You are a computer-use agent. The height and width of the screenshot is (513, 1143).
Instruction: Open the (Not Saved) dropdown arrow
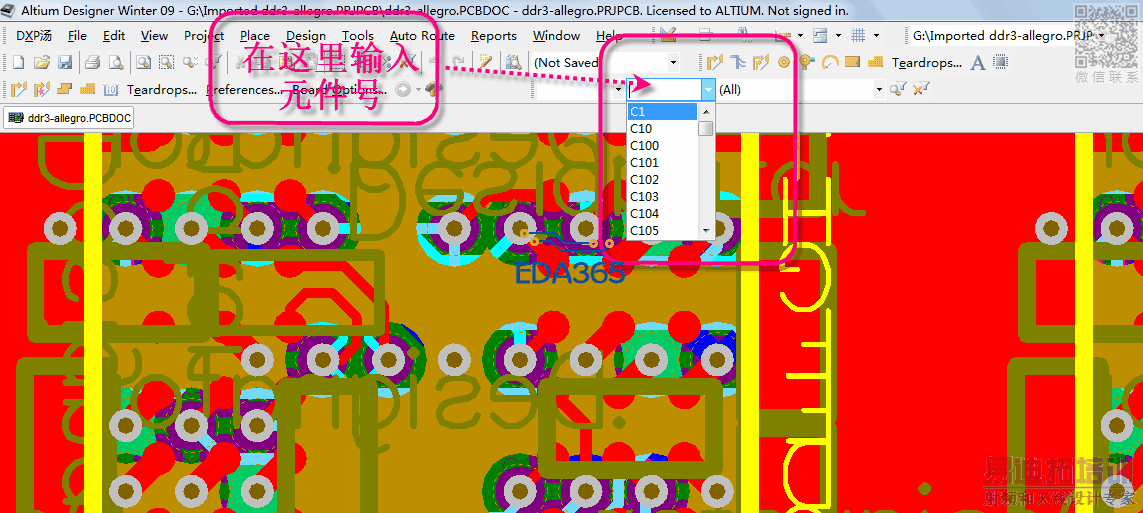tap(673, 63)
